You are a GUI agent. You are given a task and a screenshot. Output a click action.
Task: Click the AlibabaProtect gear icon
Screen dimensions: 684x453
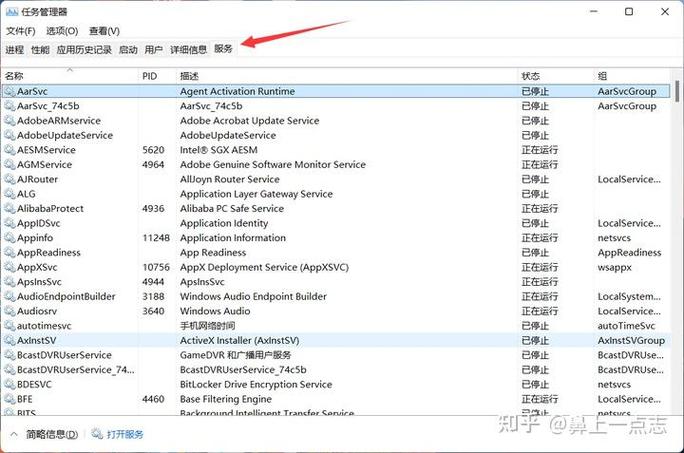(x=10, y=209)
